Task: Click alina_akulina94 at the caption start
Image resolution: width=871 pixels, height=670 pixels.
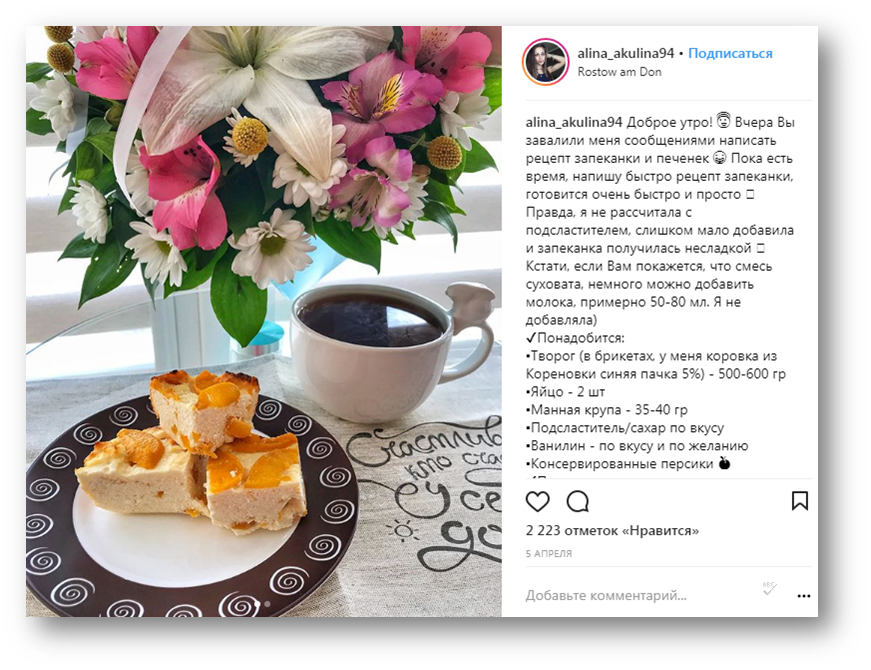Action: [x=574, y=122]
